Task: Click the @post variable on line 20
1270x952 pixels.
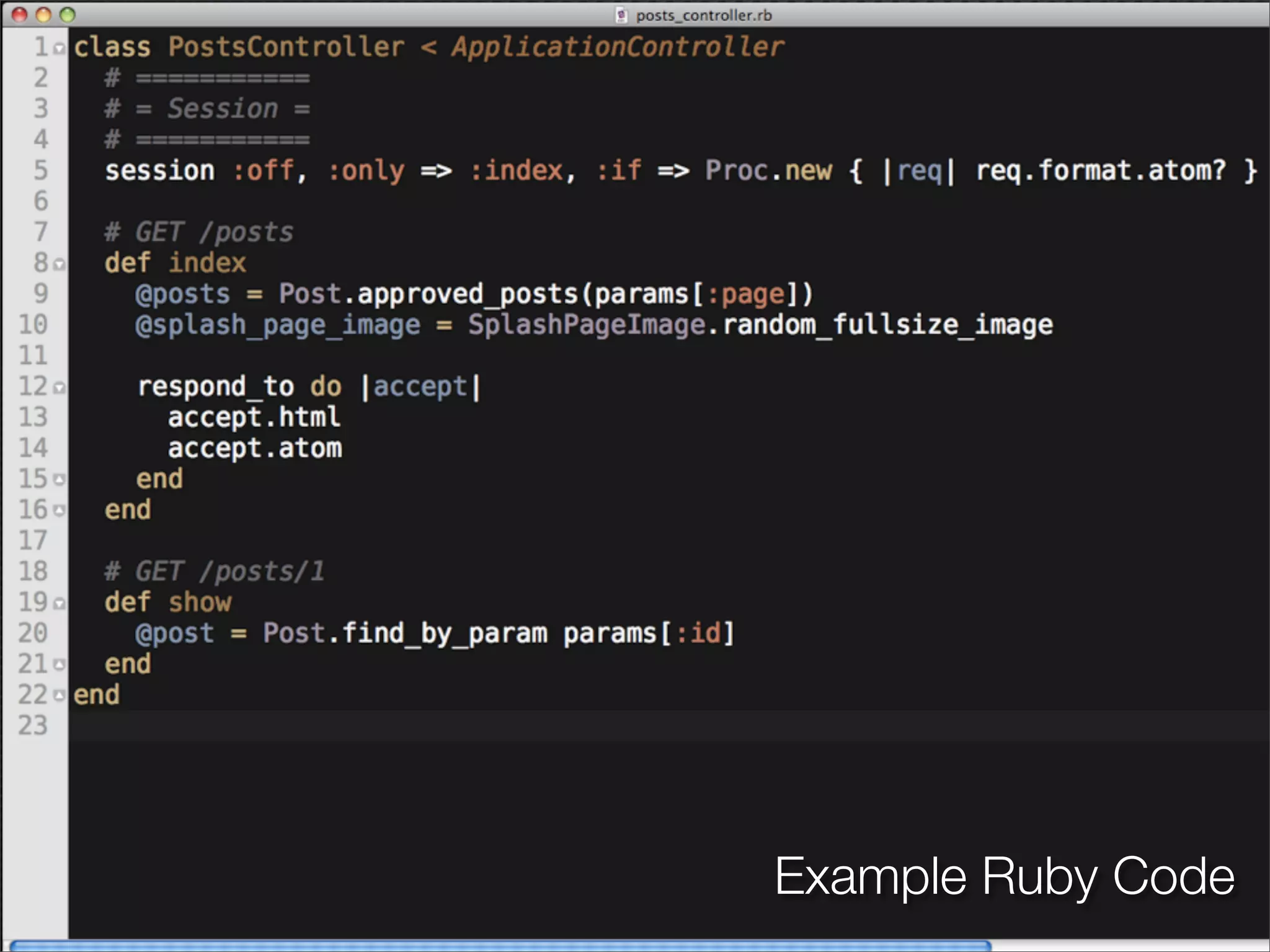Action: click(x=175, y=634)
